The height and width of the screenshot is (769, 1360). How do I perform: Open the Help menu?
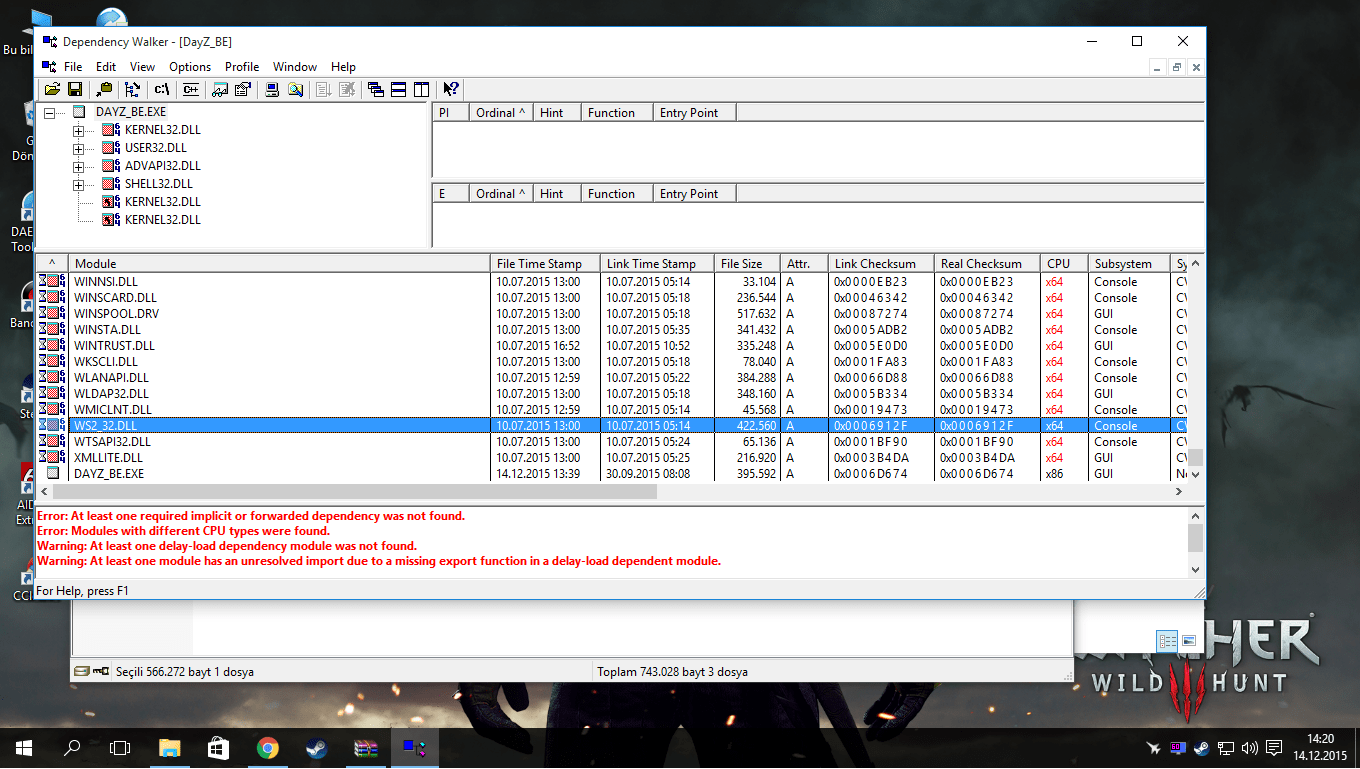[x=343, y=67]
